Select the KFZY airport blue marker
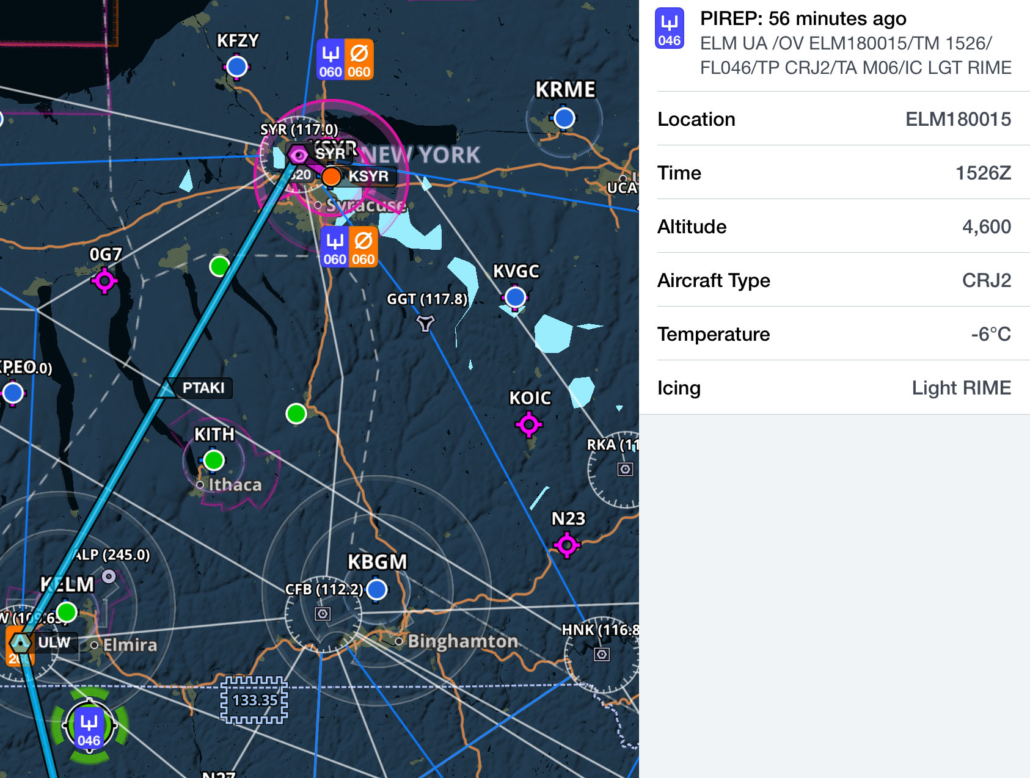Screen dimensions: 1030x778 coord(236,66)
